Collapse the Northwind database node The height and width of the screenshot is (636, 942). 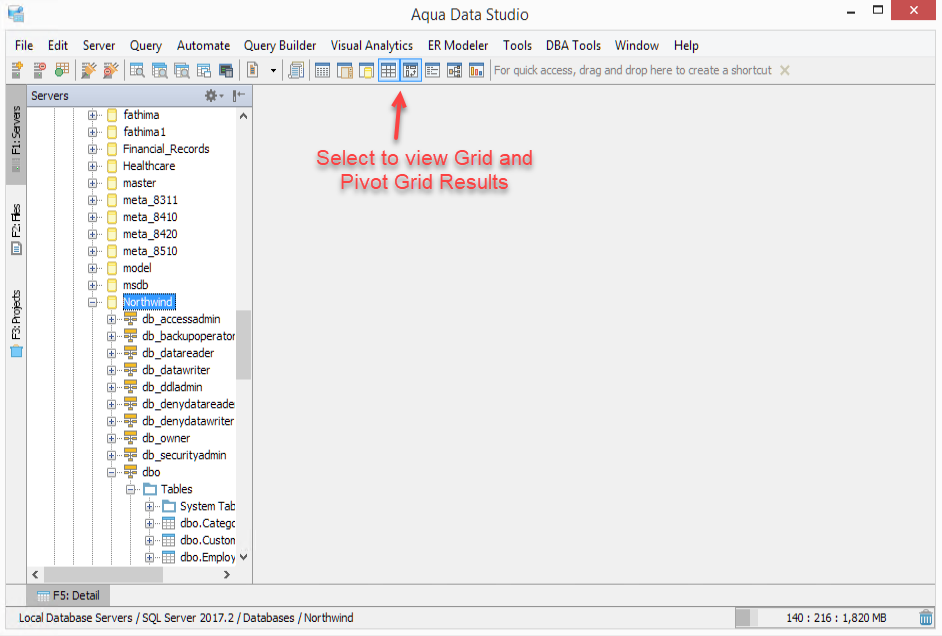(x=93, y=302)
